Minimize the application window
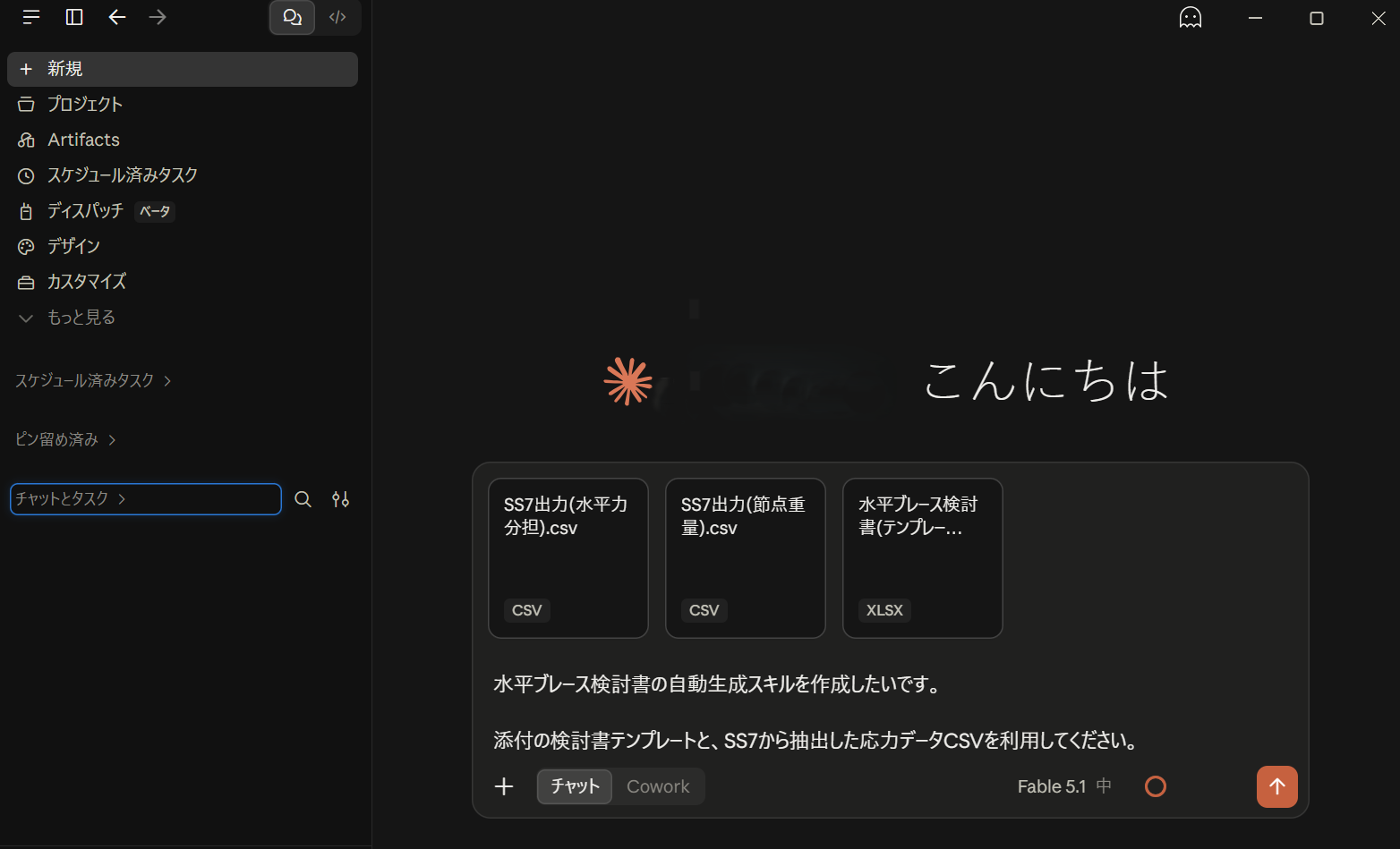 point(1255,18)
